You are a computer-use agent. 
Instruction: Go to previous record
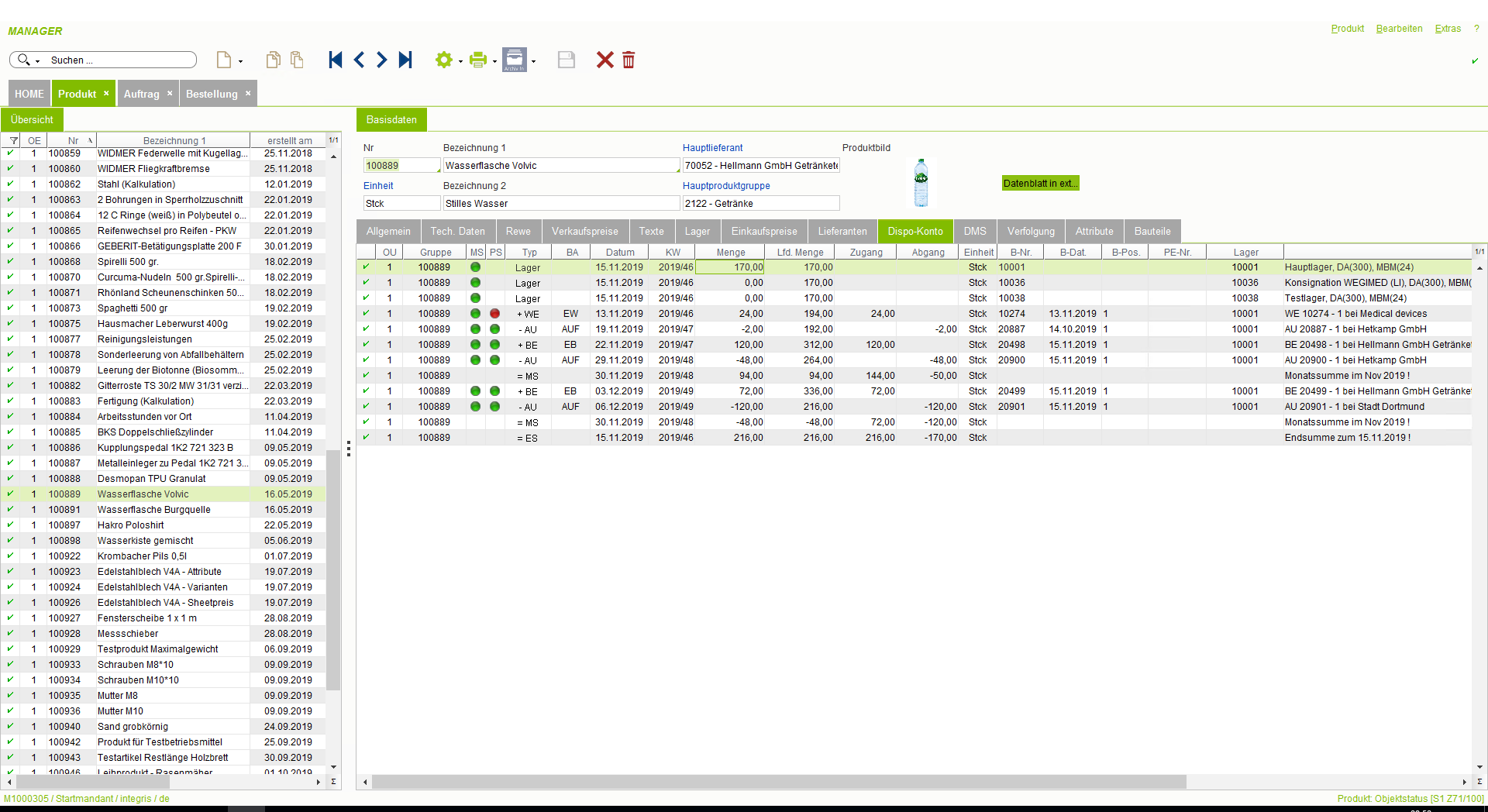click(x=359, y=60)
